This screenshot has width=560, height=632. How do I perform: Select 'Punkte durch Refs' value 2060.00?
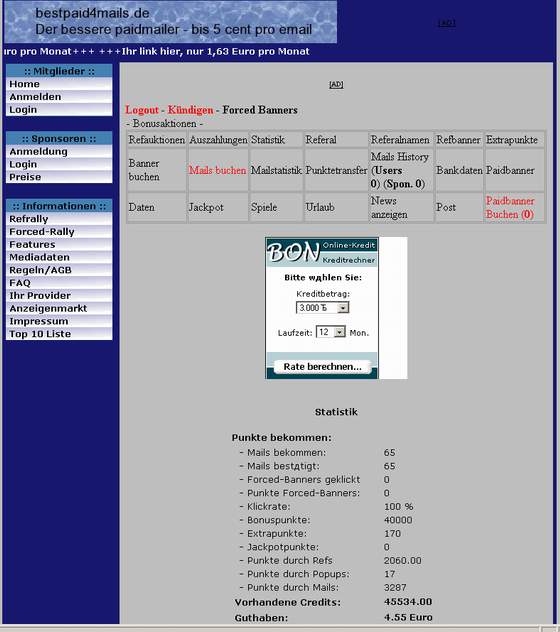click(x=402, y=561)
